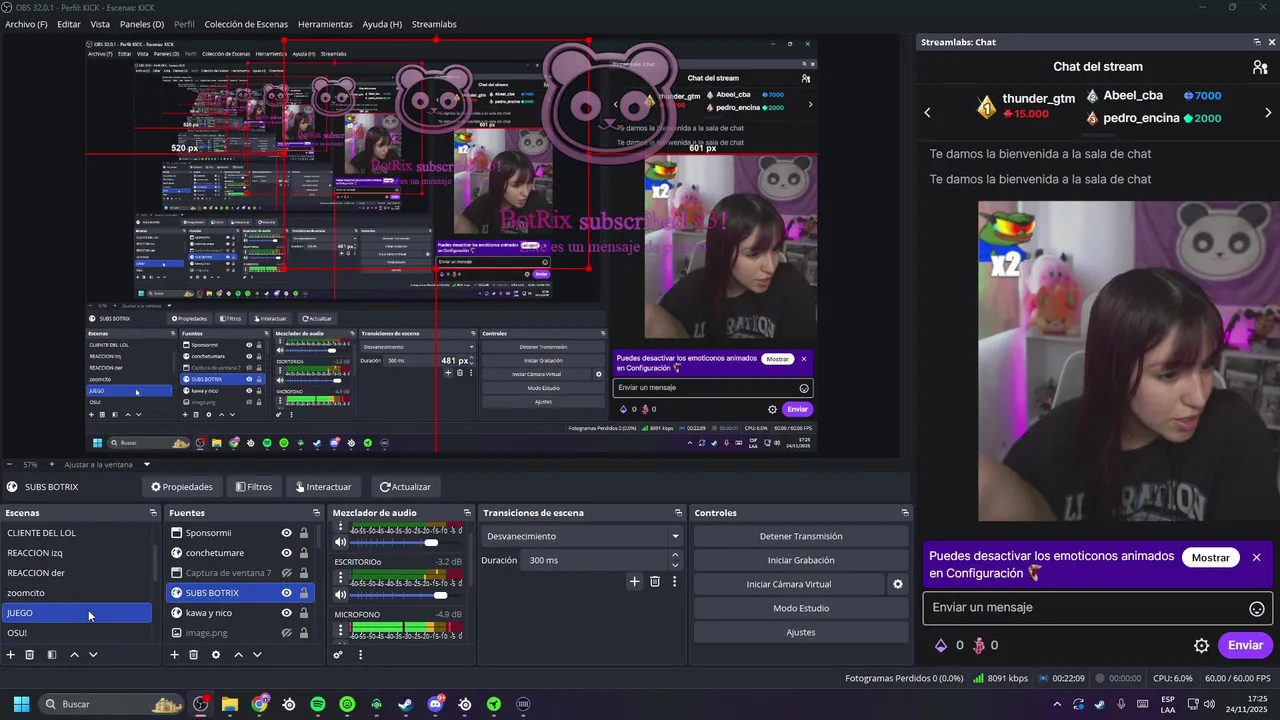Open chat users icon in Chat del stream header
The width and height of the screenshot is (1280, 720).
point(1260,67)
